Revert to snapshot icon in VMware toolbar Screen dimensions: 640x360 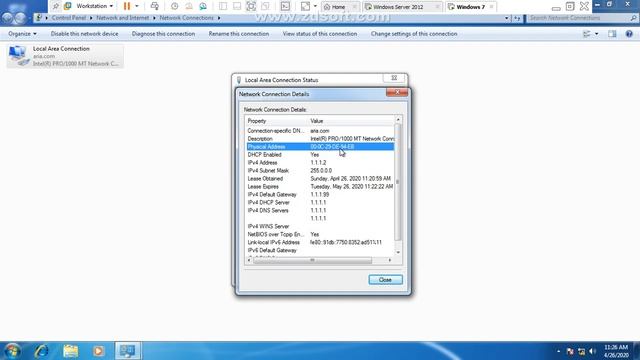click(189, 6)
